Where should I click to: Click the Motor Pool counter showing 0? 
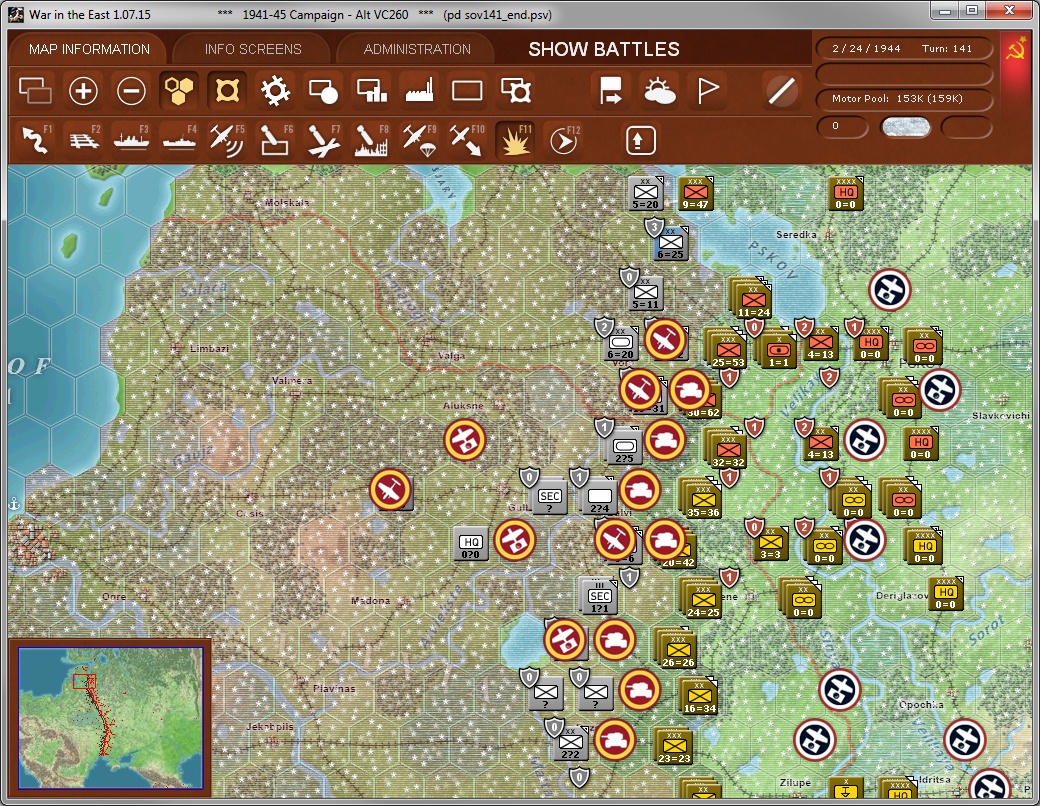pyautogui.click(x=842, y=126)
